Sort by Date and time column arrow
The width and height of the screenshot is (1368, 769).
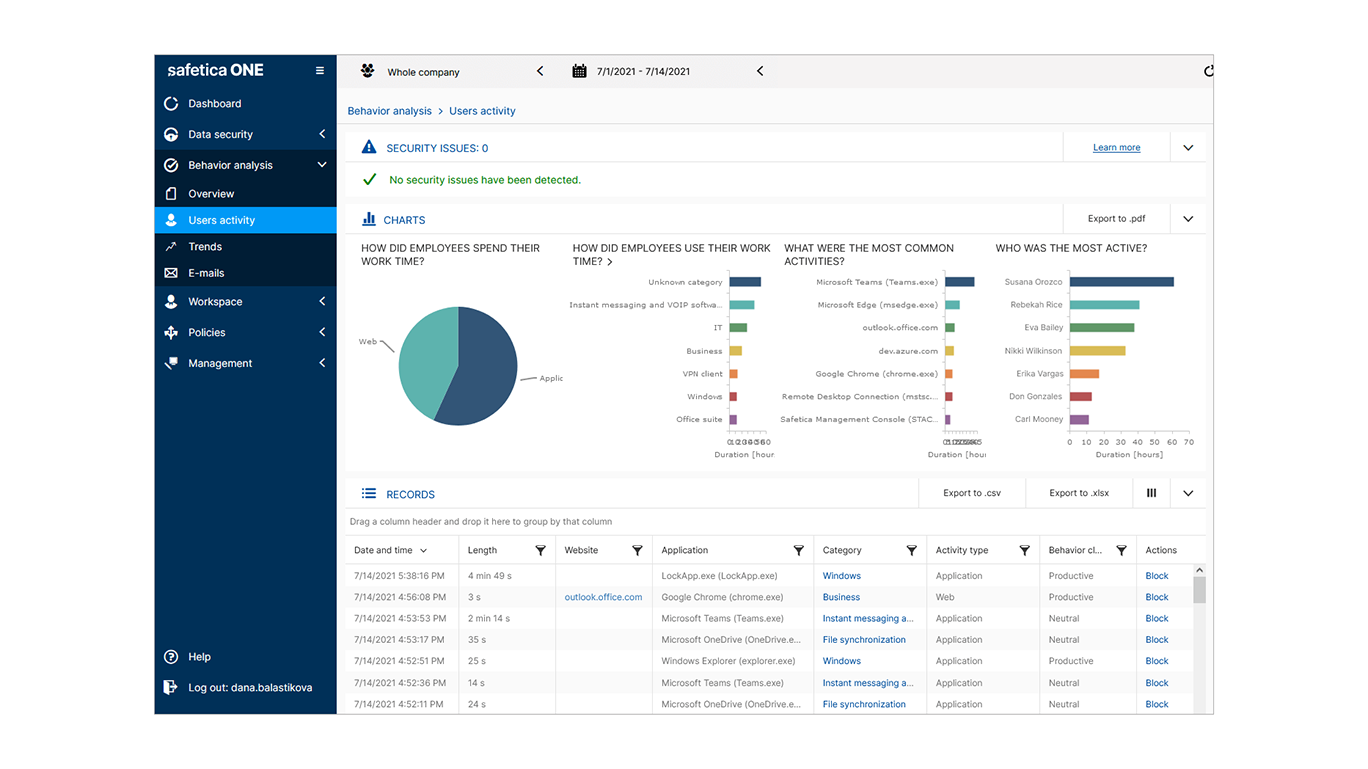click(423, 551)
